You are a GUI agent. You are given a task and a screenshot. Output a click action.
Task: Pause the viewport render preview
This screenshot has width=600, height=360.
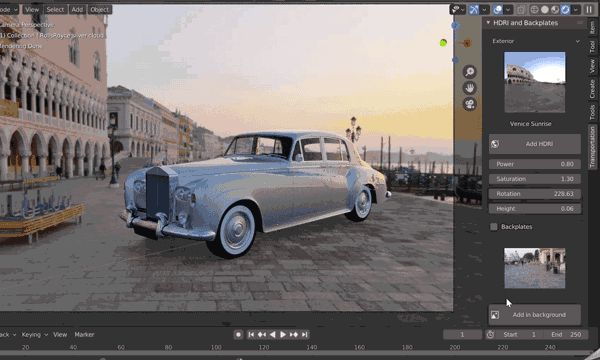coord(589,10)
